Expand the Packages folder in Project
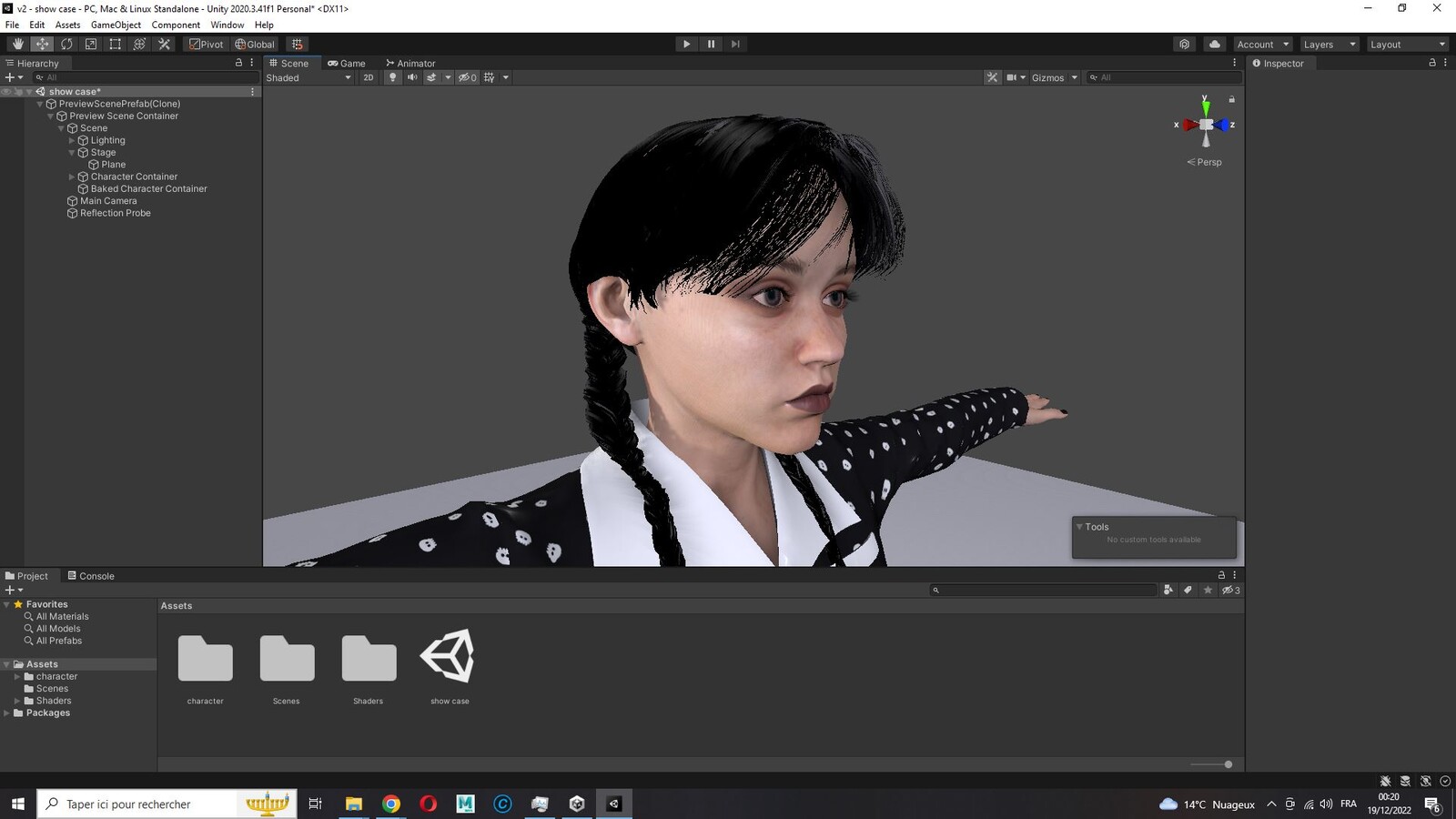 7,713
